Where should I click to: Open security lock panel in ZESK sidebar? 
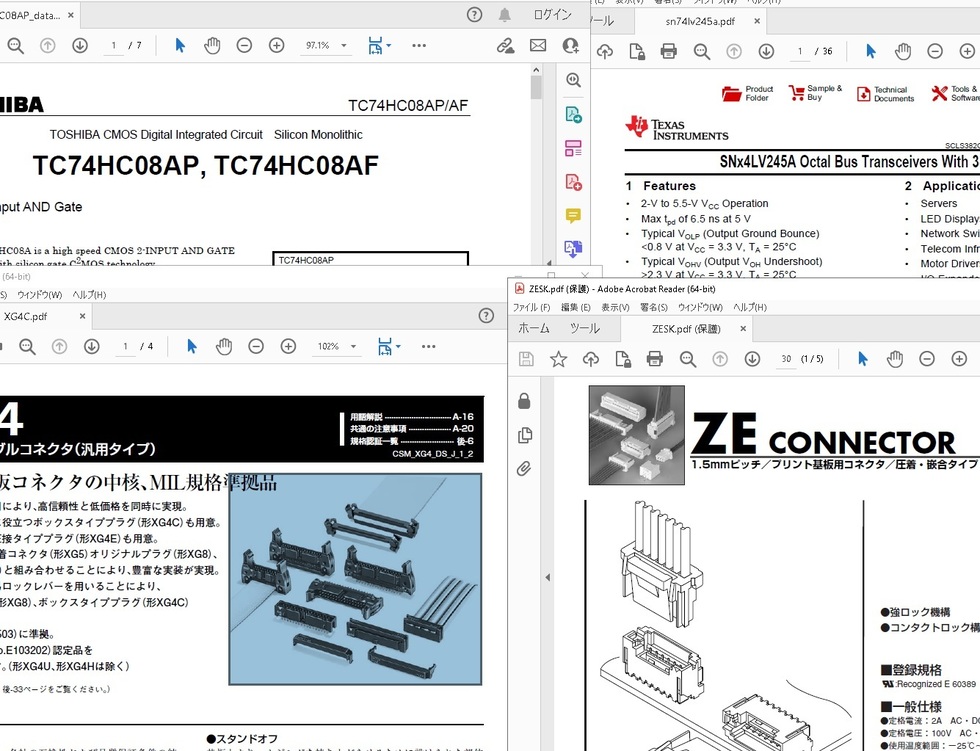click(524, 401)
